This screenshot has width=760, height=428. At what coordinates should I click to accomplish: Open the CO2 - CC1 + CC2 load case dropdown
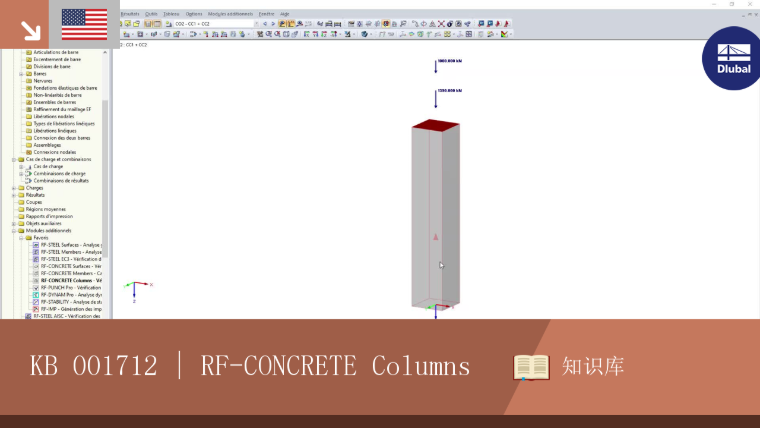click(217, 24)
